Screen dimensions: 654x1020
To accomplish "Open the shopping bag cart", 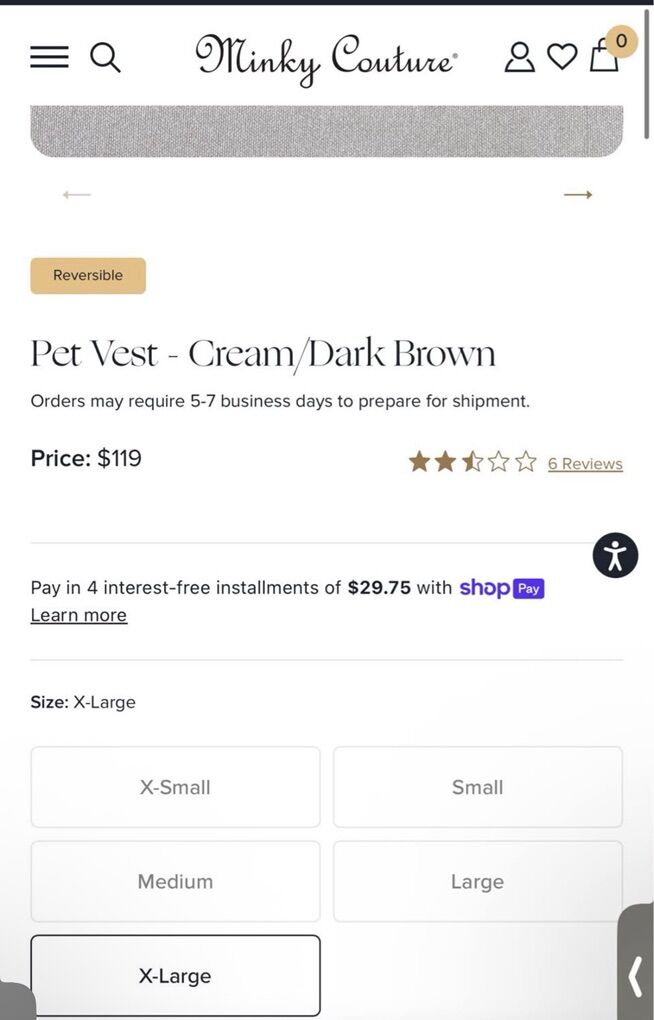I will point(605,55).
